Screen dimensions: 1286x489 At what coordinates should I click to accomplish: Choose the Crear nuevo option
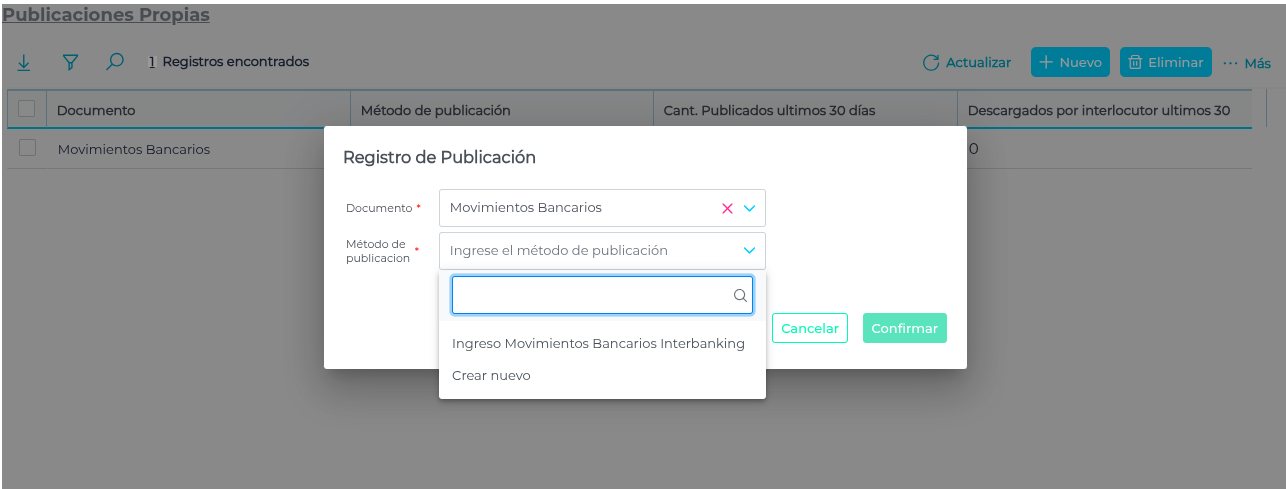pos(602,376)
